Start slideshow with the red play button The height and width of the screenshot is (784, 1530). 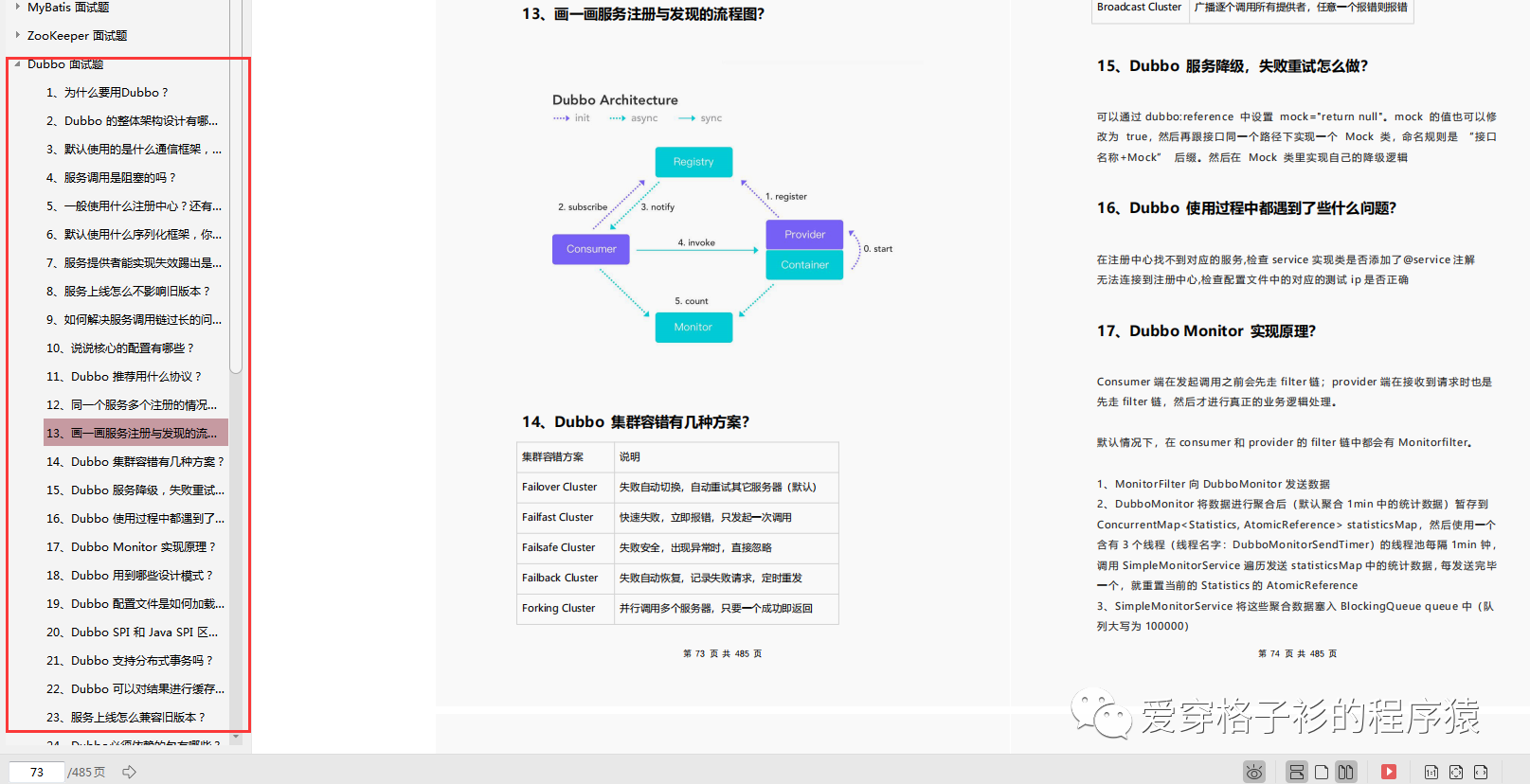click(x=1389, y=772)
